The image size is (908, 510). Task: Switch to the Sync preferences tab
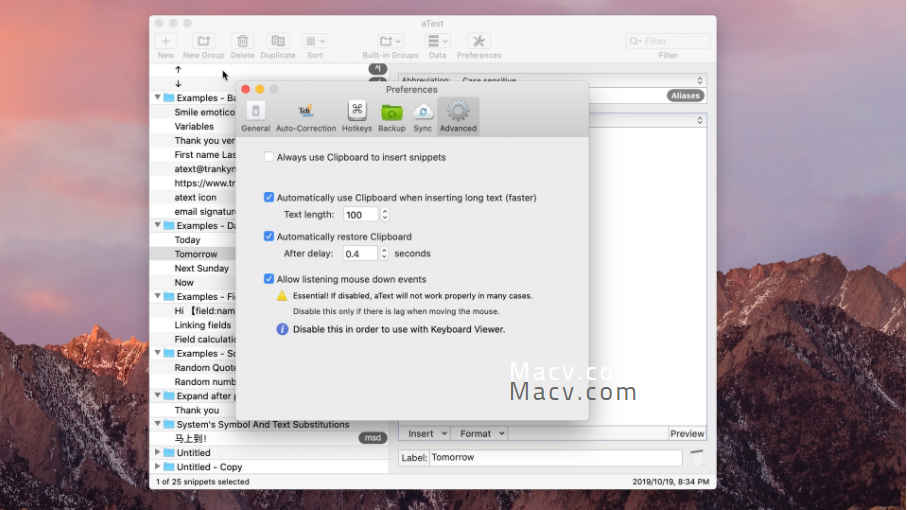pyautogui.click(x=422, y=116)
